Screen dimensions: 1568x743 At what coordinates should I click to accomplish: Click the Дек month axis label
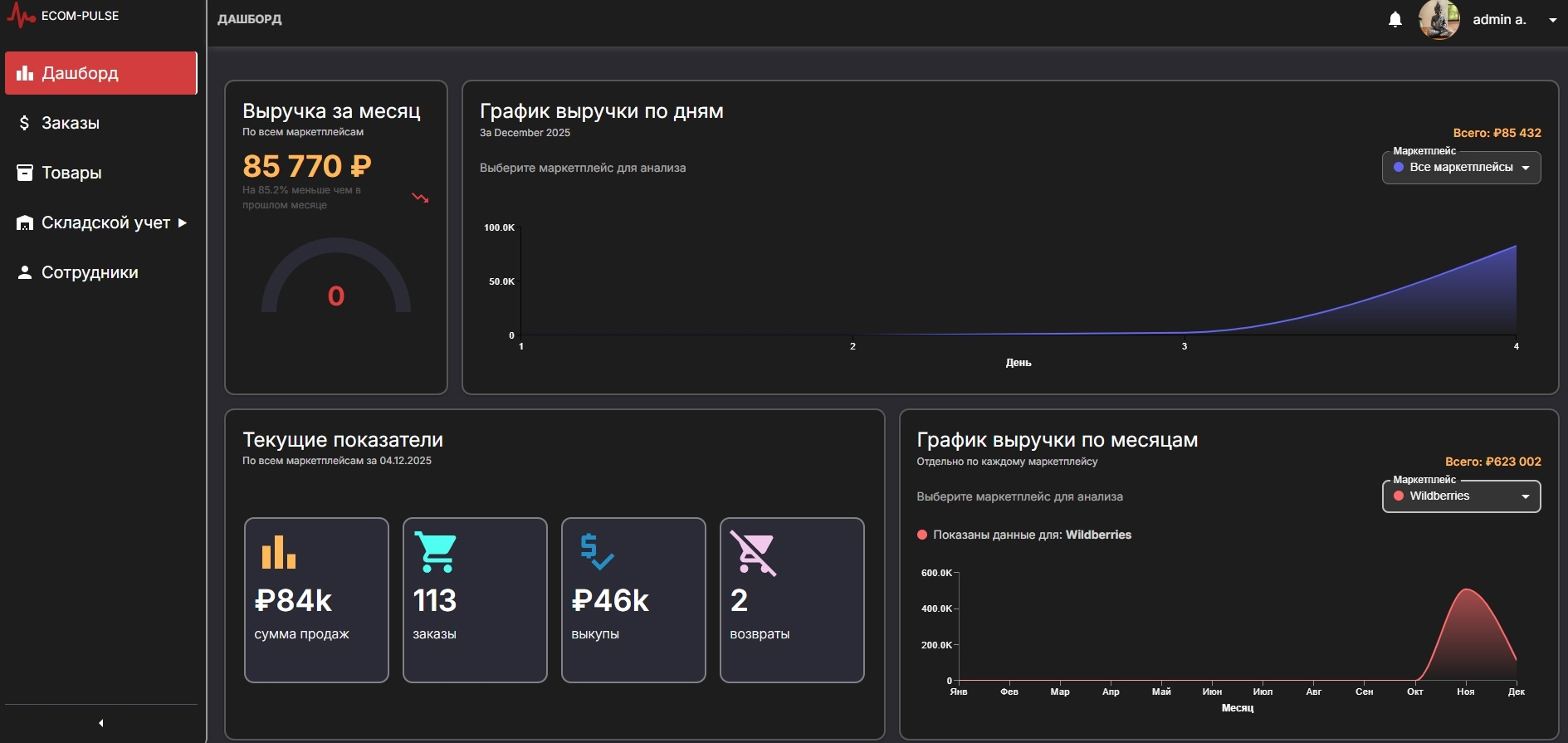tap(1517, 692)
